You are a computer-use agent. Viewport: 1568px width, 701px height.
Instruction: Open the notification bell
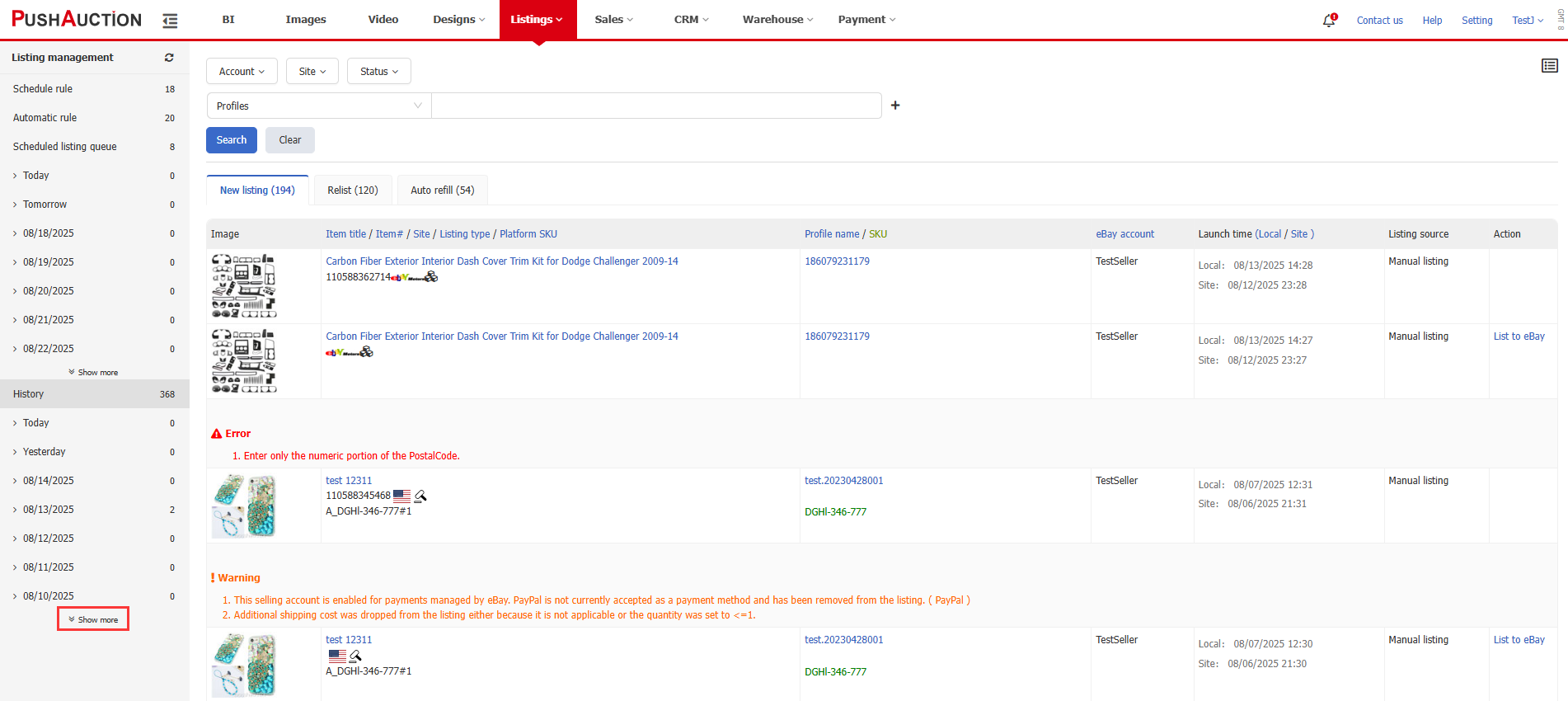click(x=1329, y=21)
